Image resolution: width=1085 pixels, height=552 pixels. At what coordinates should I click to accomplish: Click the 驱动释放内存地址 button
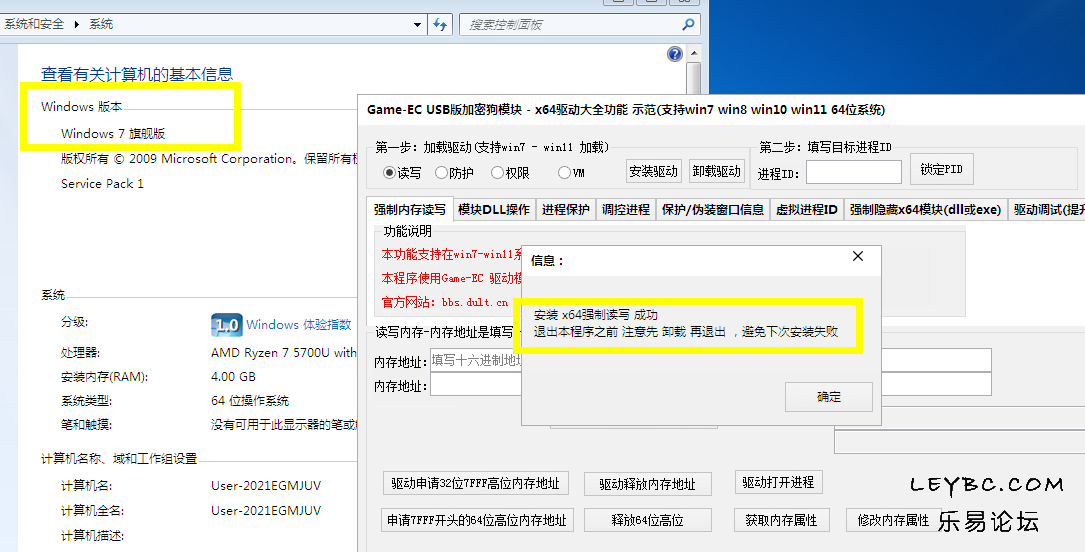(x=648, y=484)
